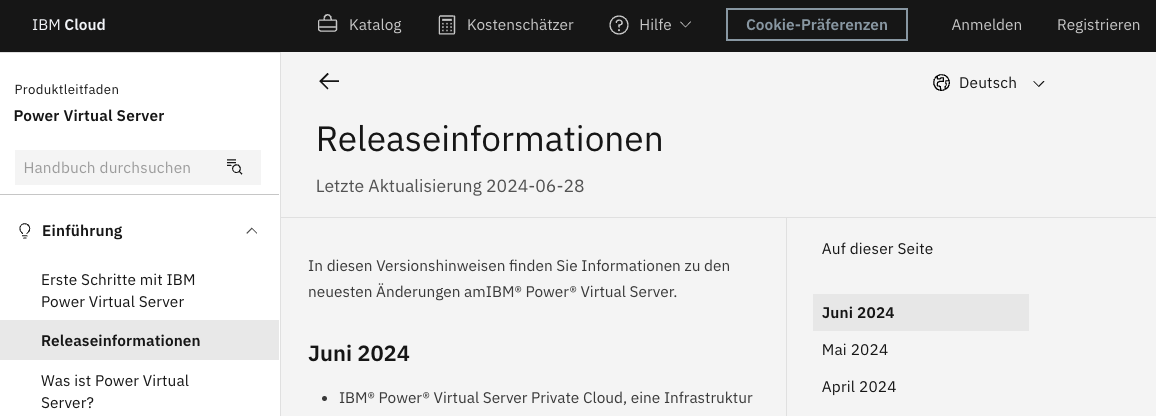Collapse the Einführung section chevron
The width and height of the screenshot is (1156, 416).
point(251,231)
